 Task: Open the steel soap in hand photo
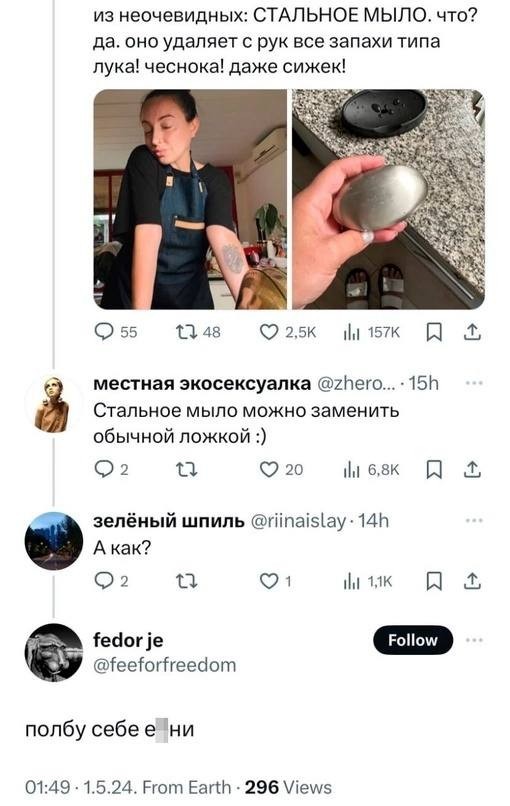click(388, 199)
